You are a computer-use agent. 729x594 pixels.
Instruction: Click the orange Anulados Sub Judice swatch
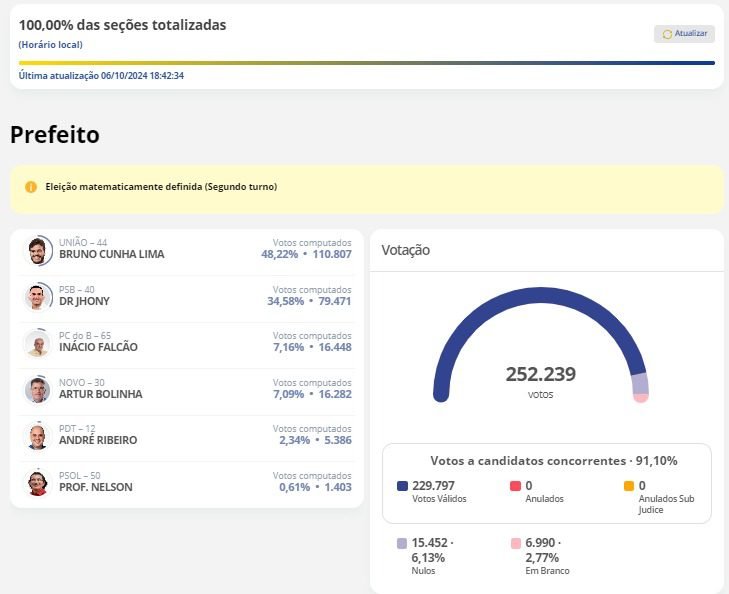pos(628,486)
